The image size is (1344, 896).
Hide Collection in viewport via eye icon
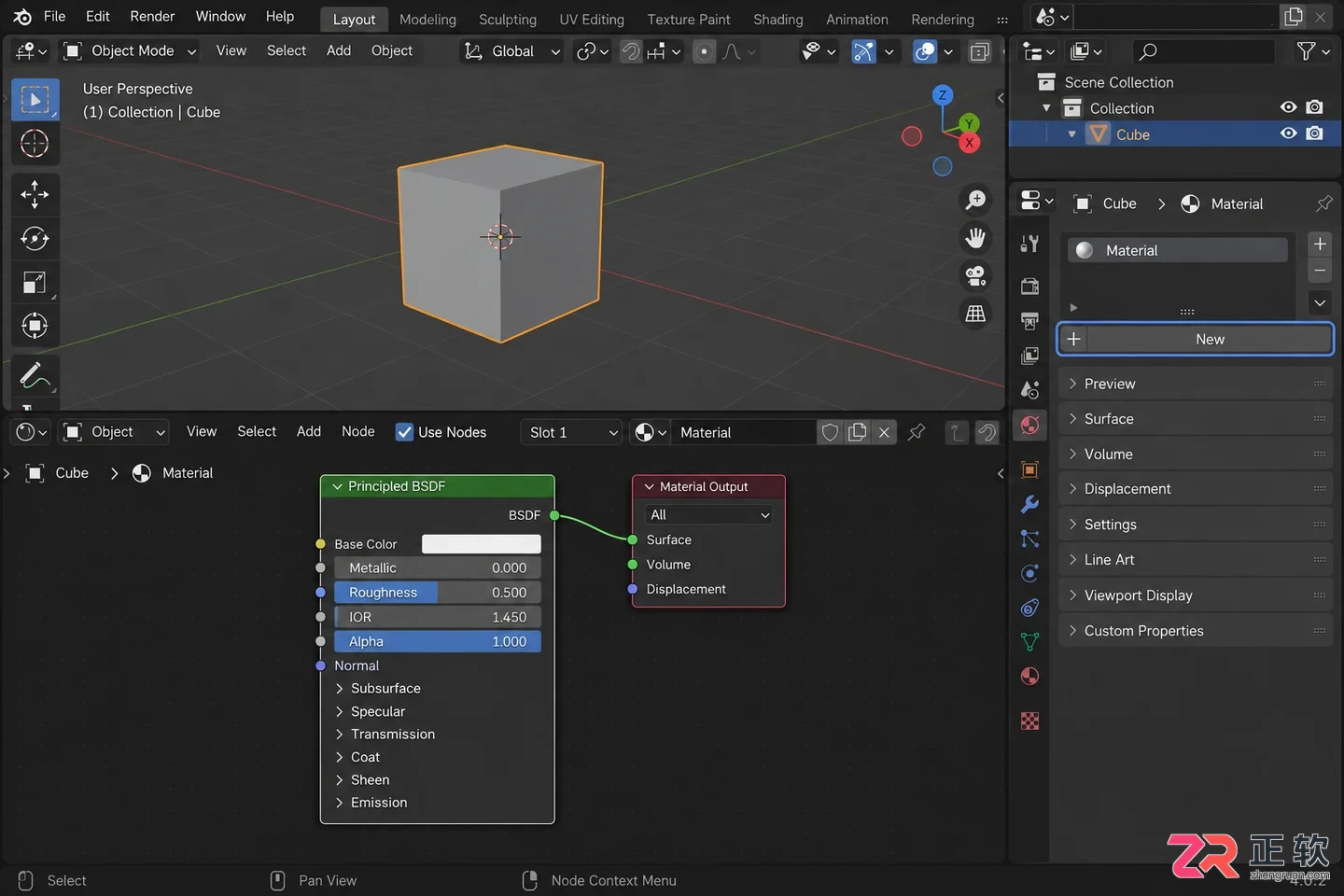1288,107
